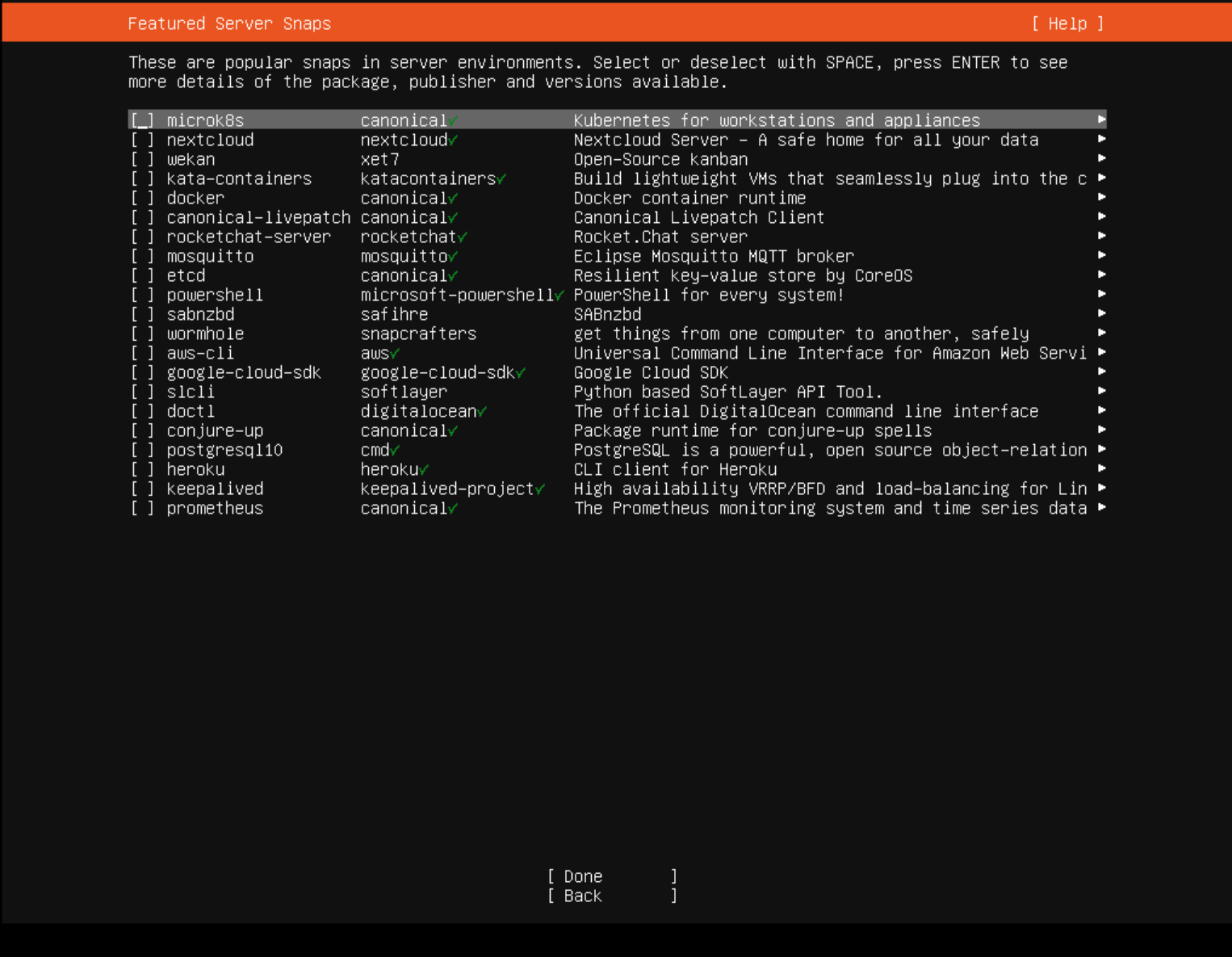Select rocketchat-server checkbox

pyautogui.click(x=143, y=237)
